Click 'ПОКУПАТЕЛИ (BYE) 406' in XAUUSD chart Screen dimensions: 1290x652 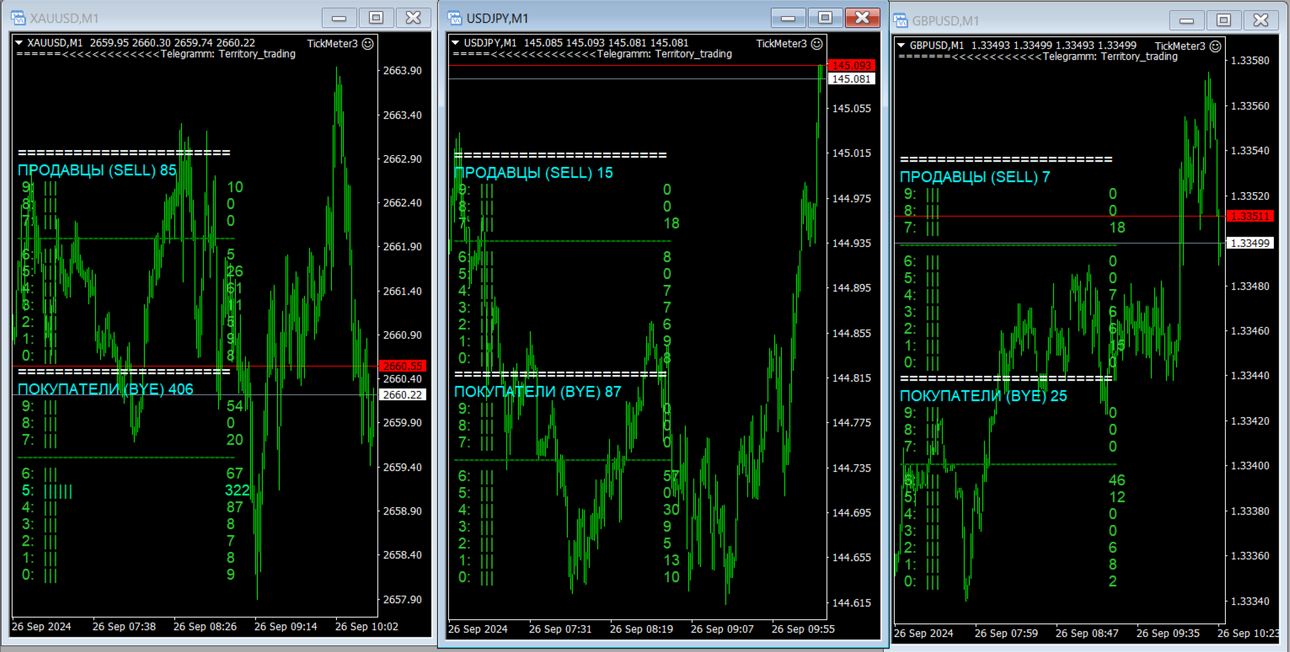pos(106,389)
